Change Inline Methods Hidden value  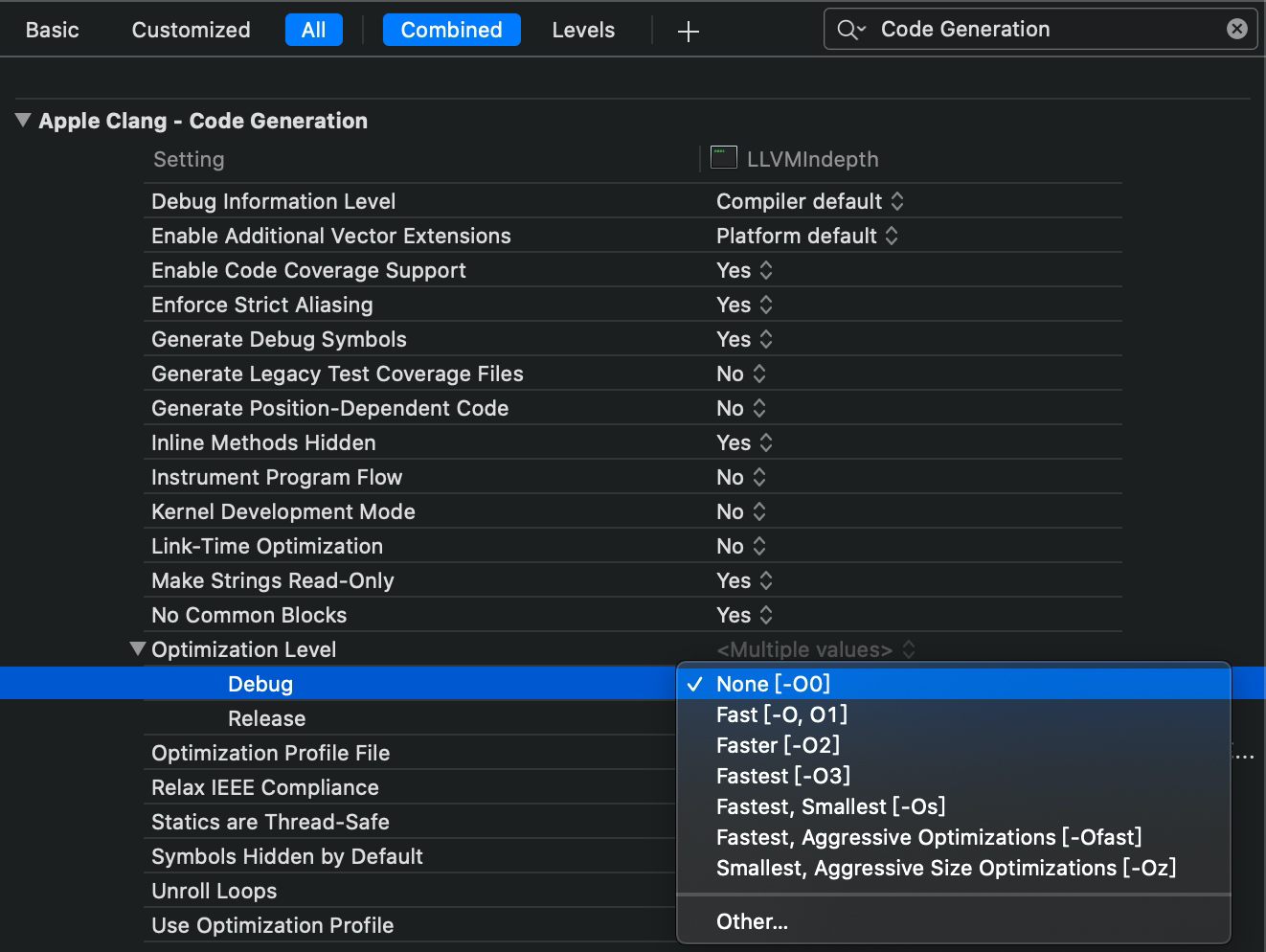(x=744, y=442)
